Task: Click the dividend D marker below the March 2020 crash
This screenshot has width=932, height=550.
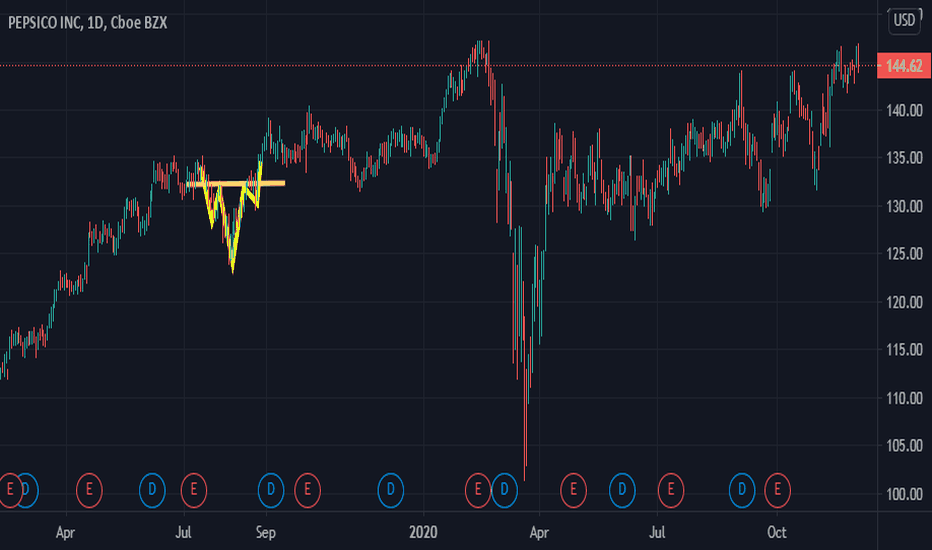Action: [x=505, y=490]
